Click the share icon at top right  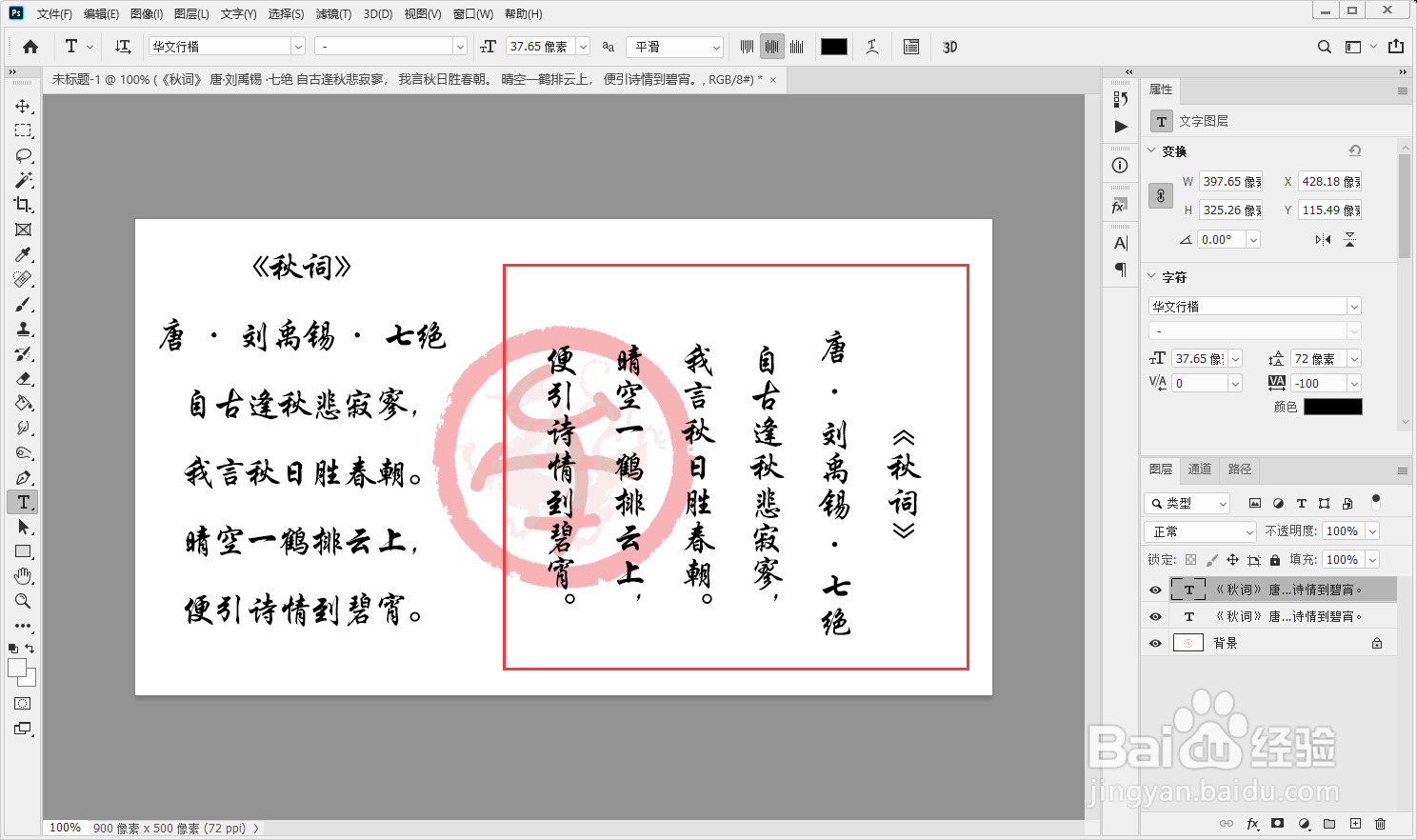[1396, 47]
